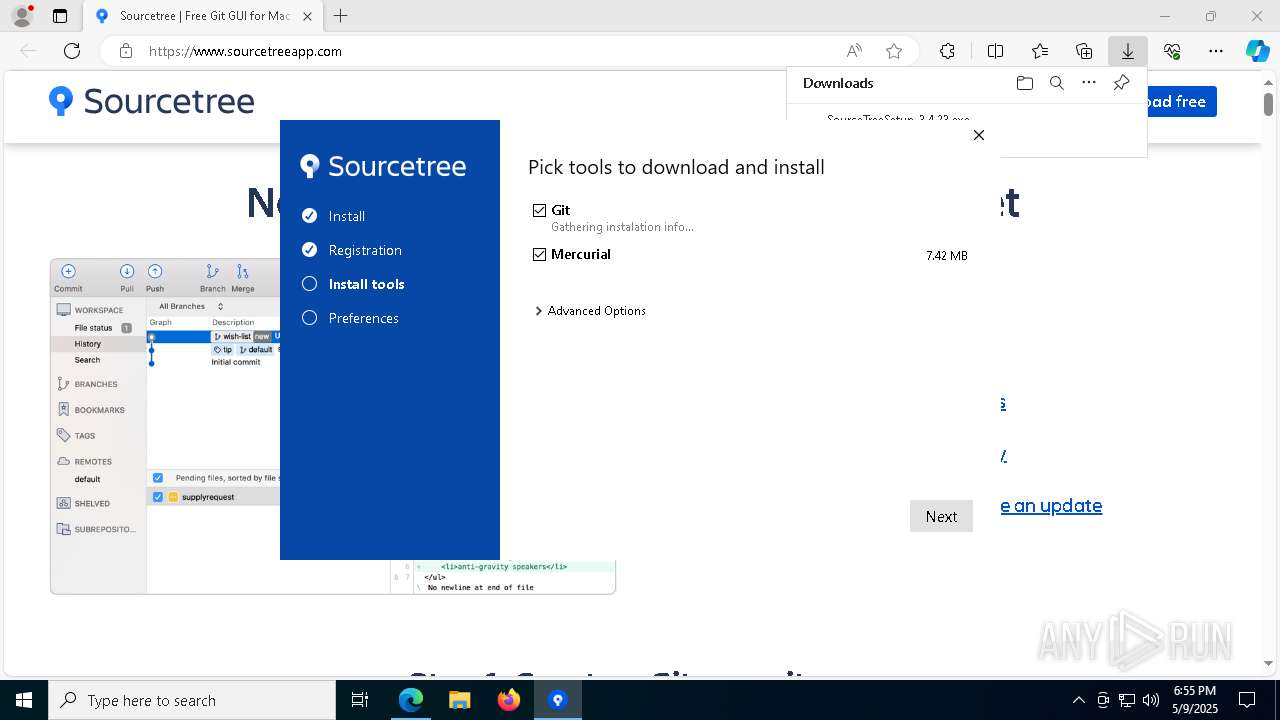Screen dimensions: 1280x720
Task: Open File Explorer from taskbar
Action: coord(459,700)
